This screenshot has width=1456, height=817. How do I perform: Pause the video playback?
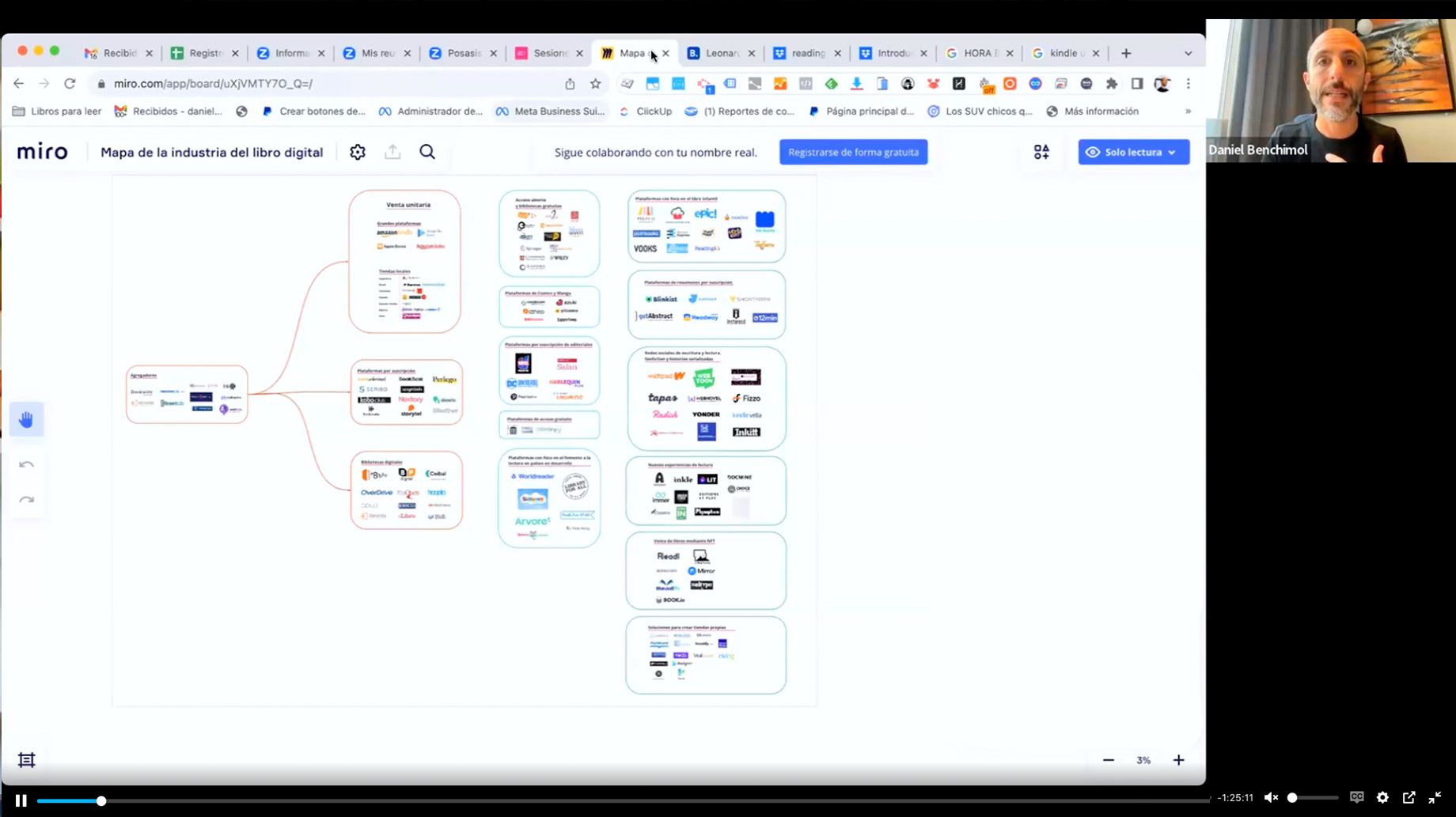(x=21, y=800)
